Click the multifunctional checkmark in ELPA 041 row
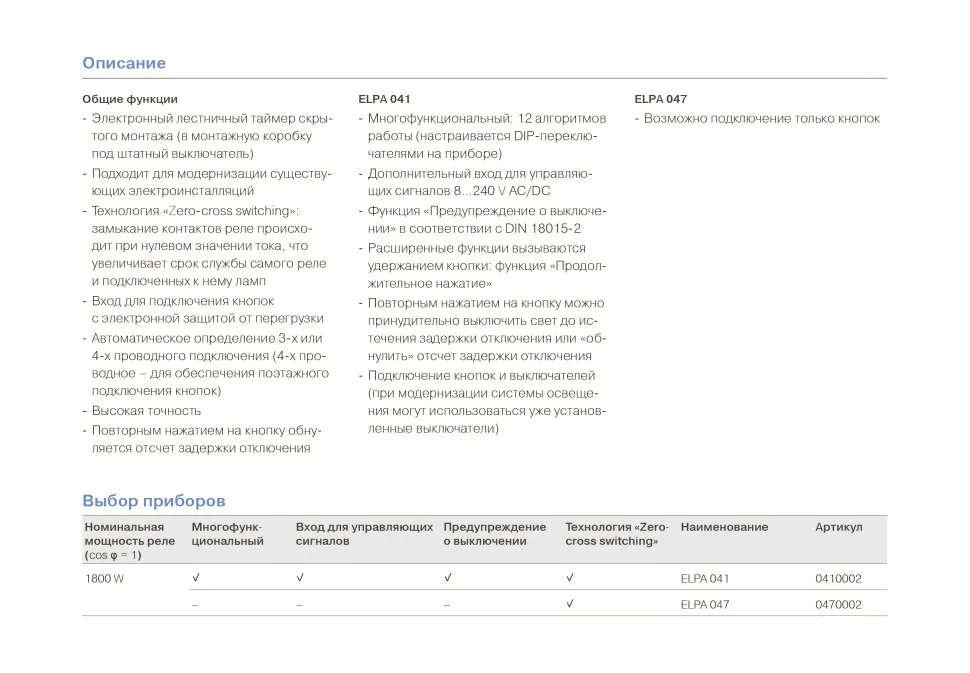970x673 pixels. (x=195, y=578)
